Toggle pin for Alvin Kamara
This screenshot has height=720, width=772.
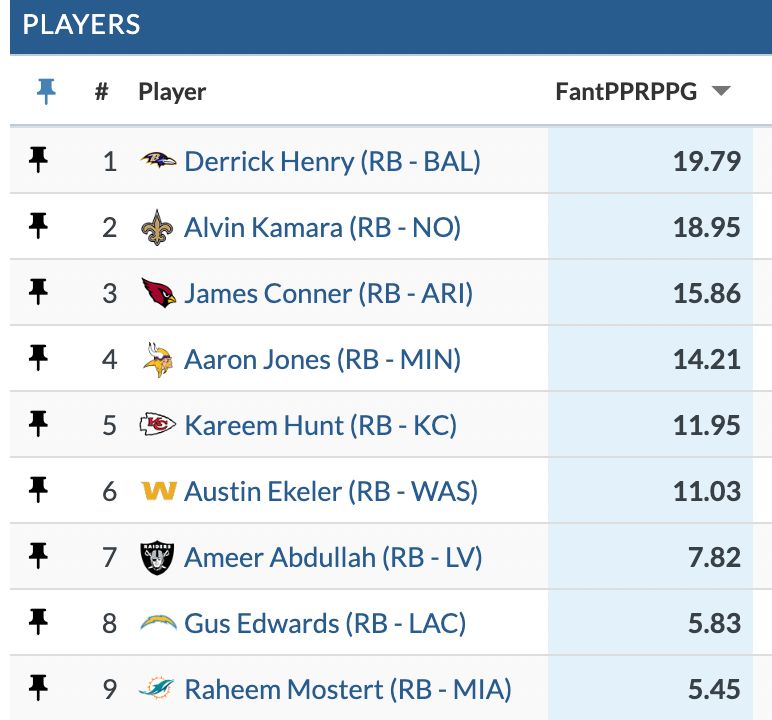(x=38, y=226)
